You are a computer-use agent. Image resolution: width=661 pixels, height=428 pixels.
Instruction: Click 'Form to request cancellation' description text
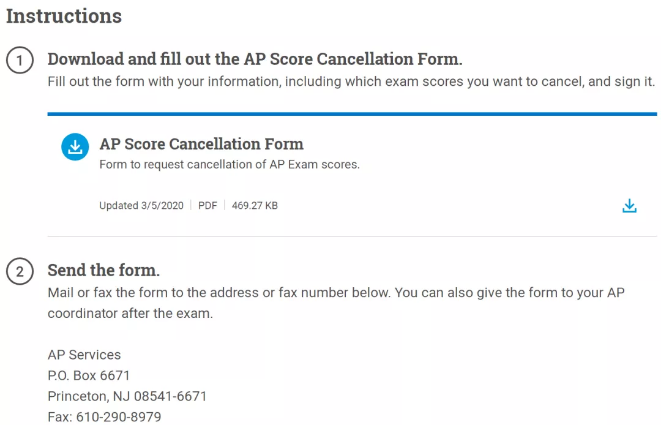pyautogui.click(x=229, y=165)
